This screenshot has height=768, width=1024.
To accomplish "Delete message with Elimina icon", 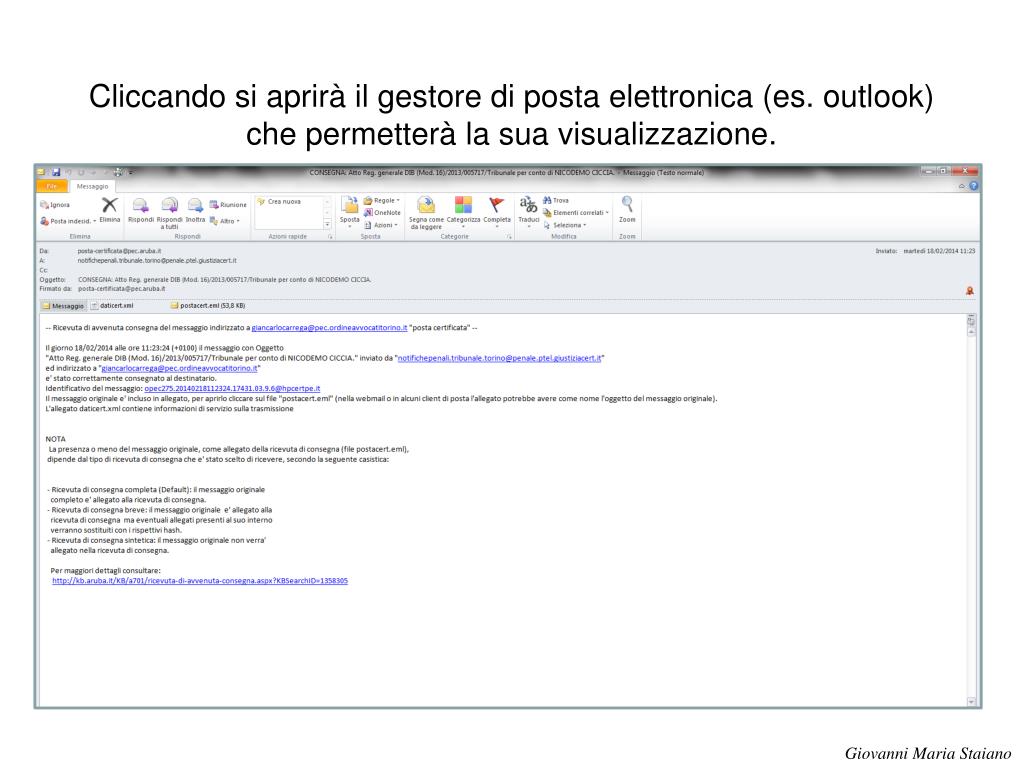I will [x=110, y=210].
